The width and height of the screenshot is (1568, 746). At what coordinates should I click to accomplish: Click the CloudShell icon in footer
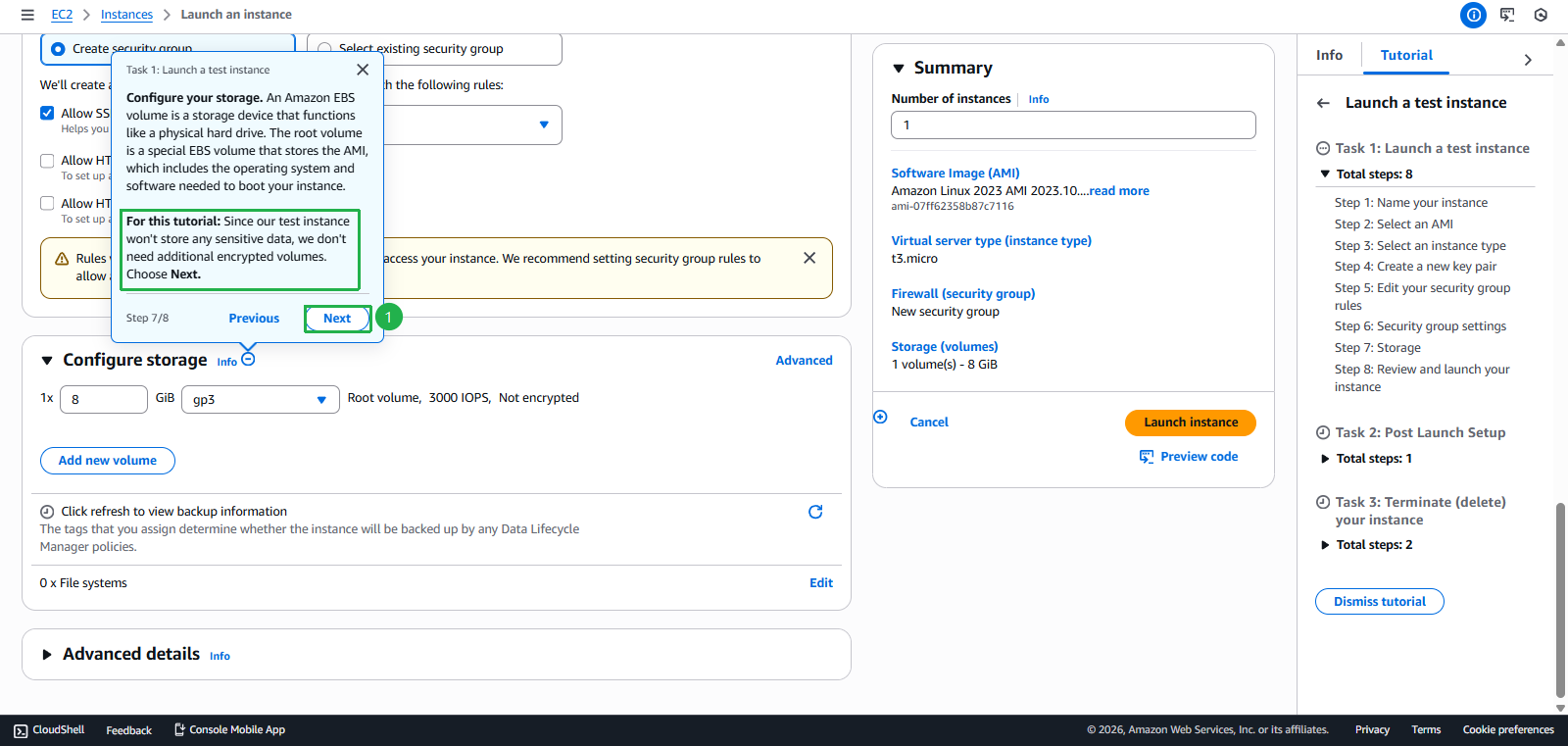(21, 730)
